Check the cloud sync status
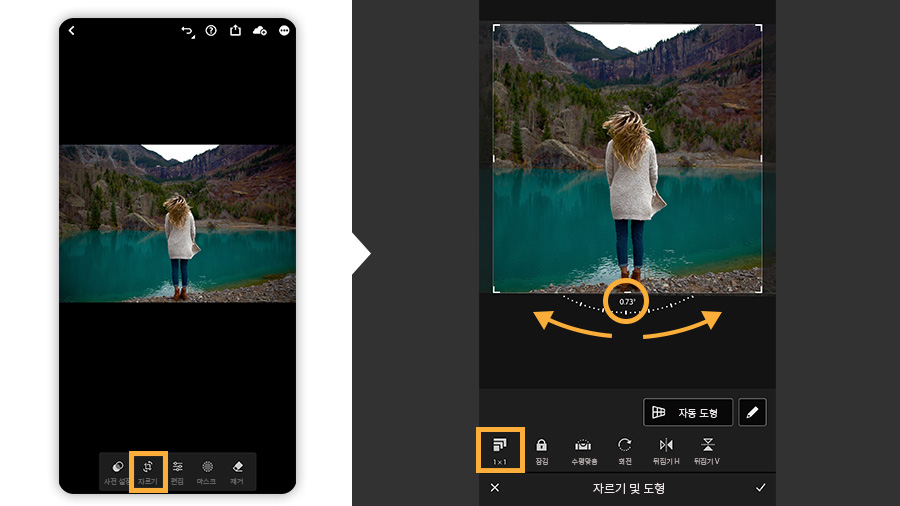Viewport: 900px width, 506px height. [259, 30]
